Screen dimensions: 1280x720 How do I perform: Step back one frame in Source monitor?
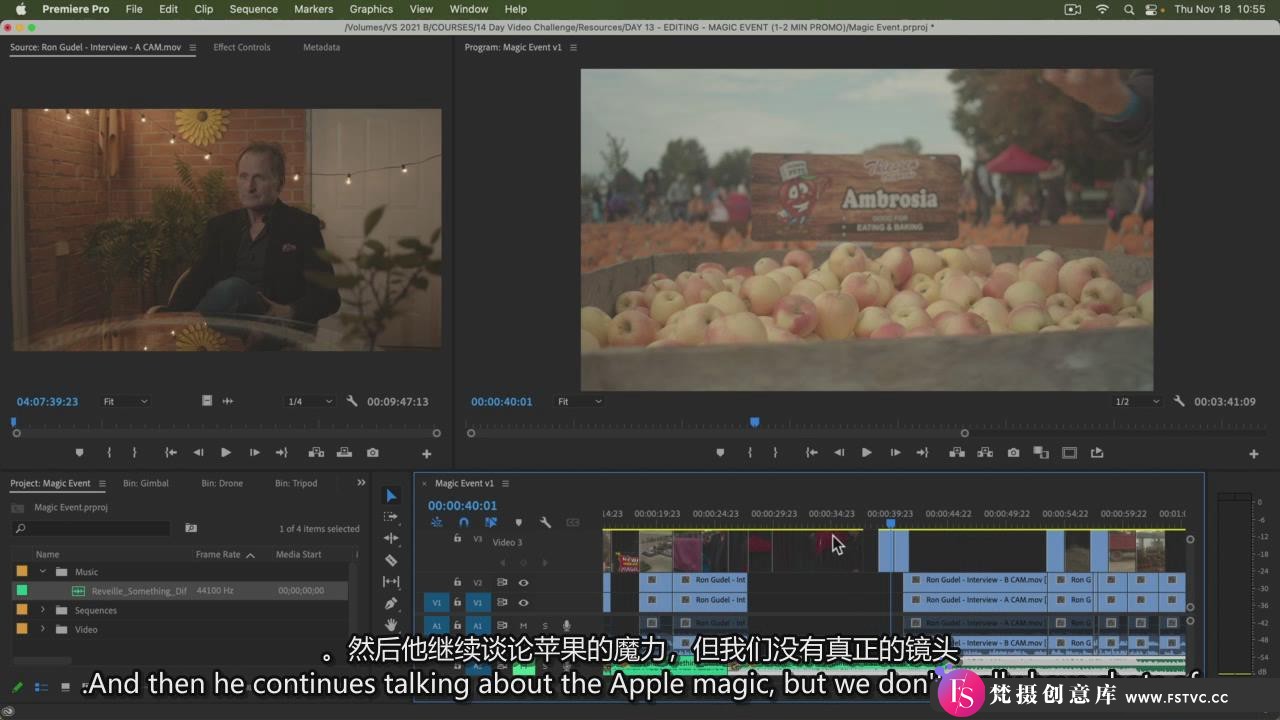(198, 453)
